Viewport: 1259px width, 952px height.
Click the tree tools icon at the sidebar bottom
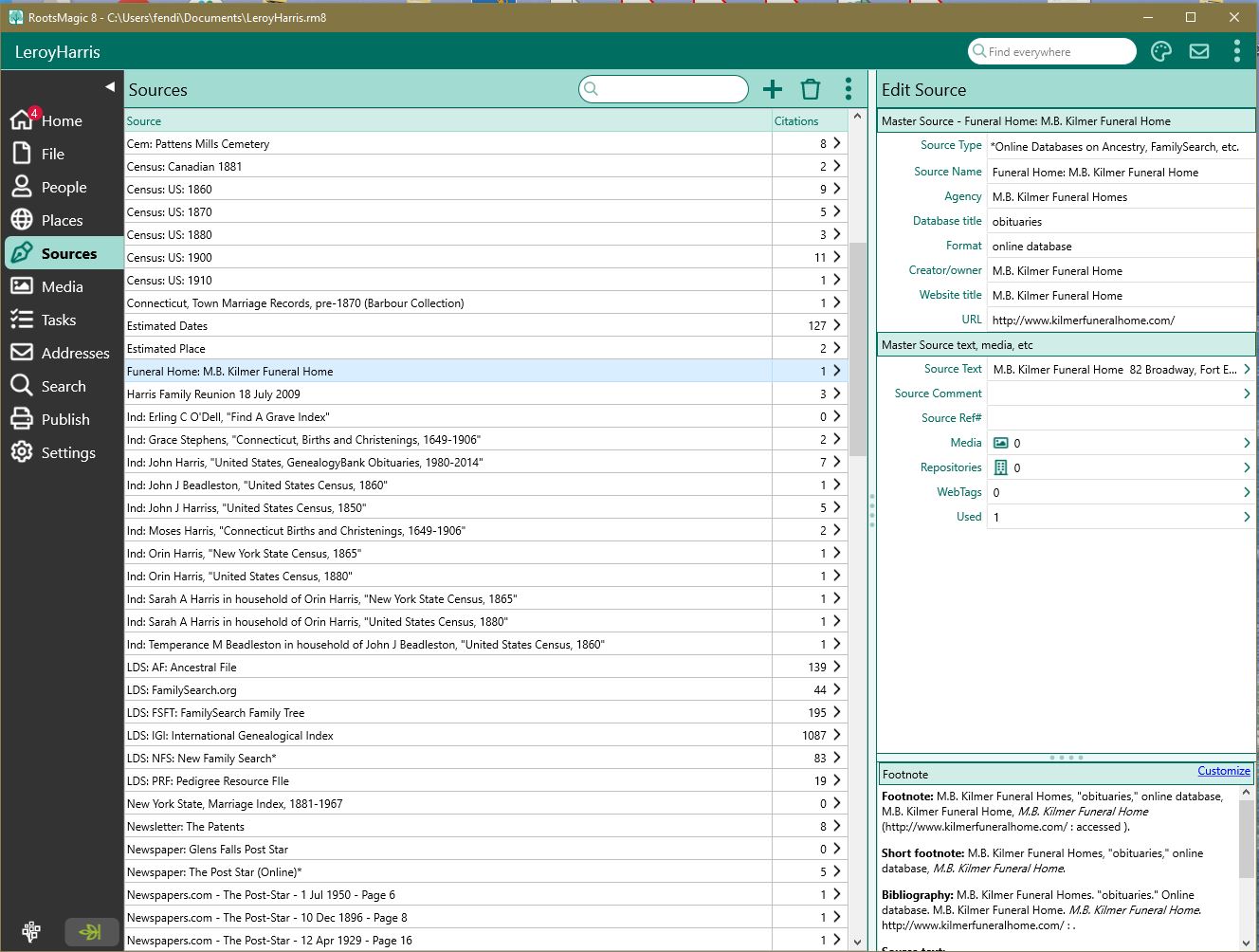pos(31,931)
